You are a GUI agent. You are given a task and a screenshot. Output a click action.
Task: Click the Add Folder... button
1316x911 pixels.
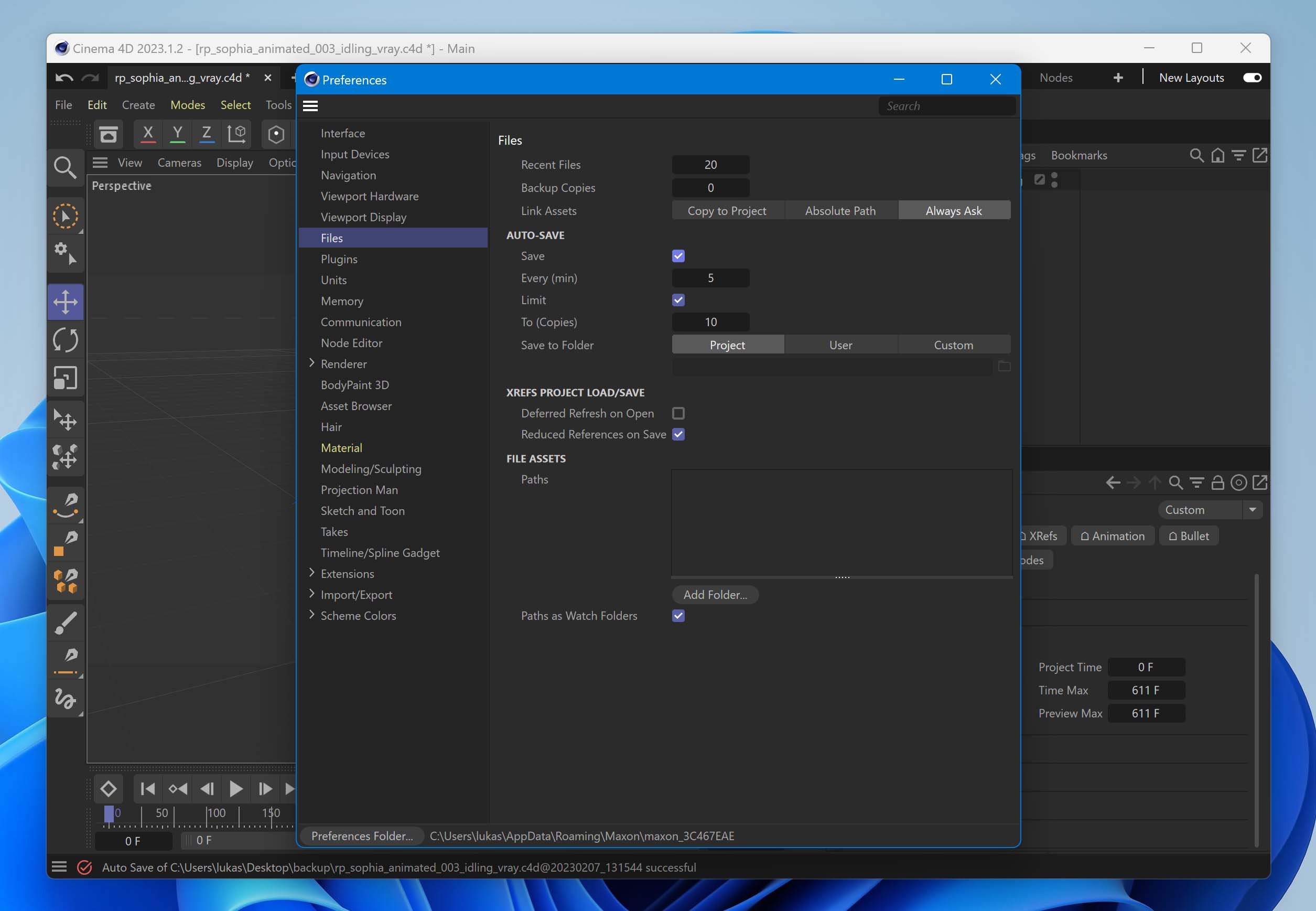click(715, 595)
